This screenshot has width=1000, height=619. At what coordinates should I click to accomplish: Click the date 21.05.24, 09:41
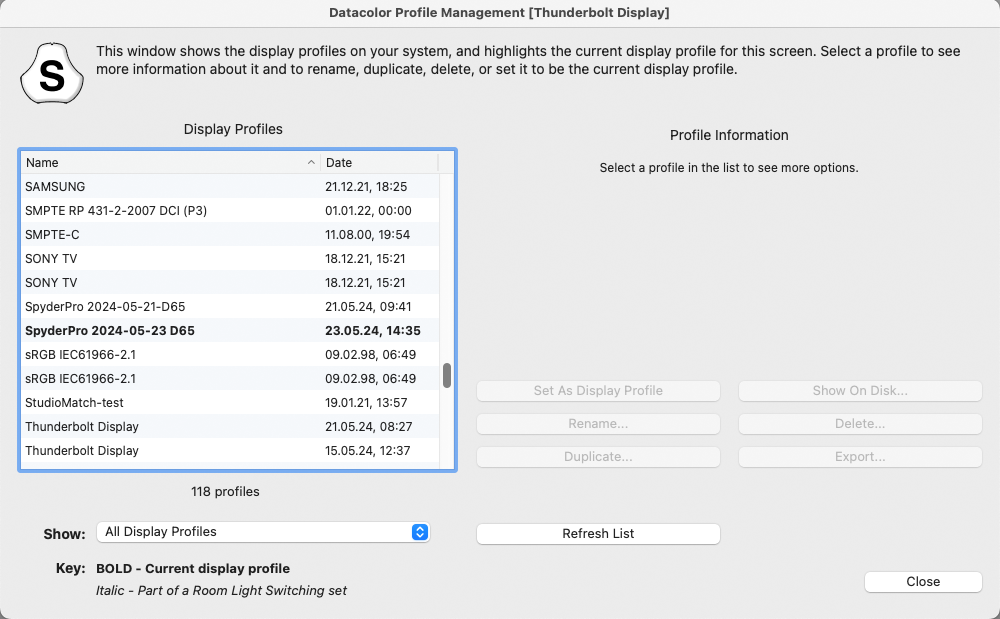368,307
